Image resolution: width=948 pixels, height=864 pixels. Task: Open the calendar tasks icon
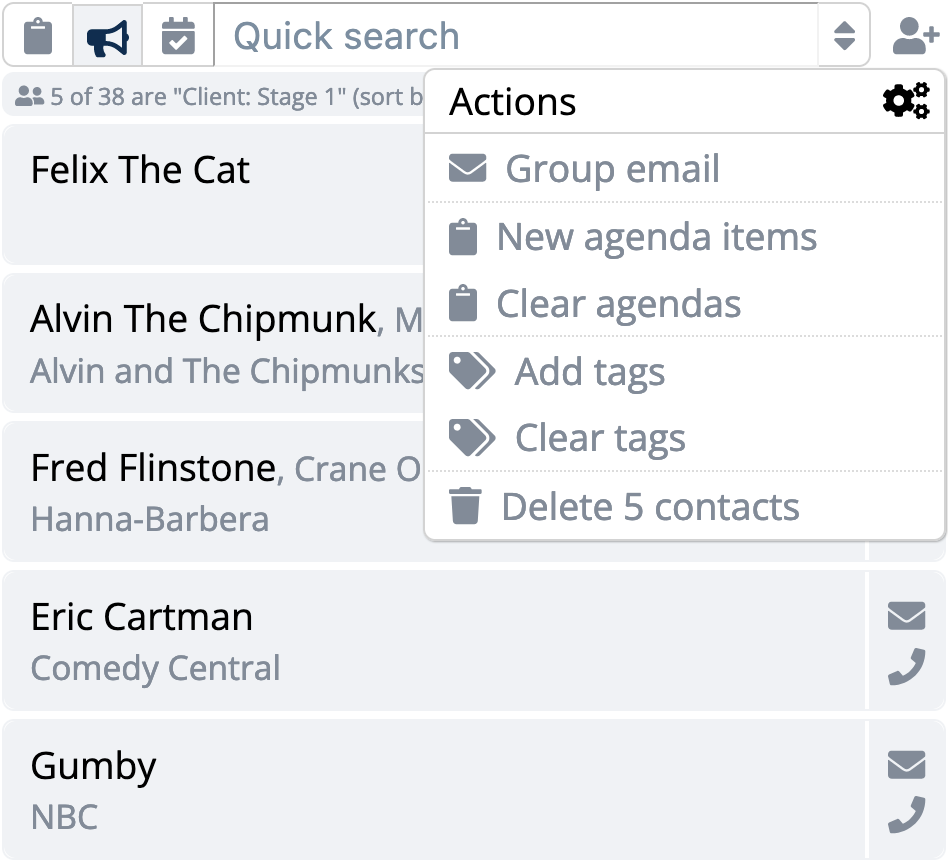point(178,36)
